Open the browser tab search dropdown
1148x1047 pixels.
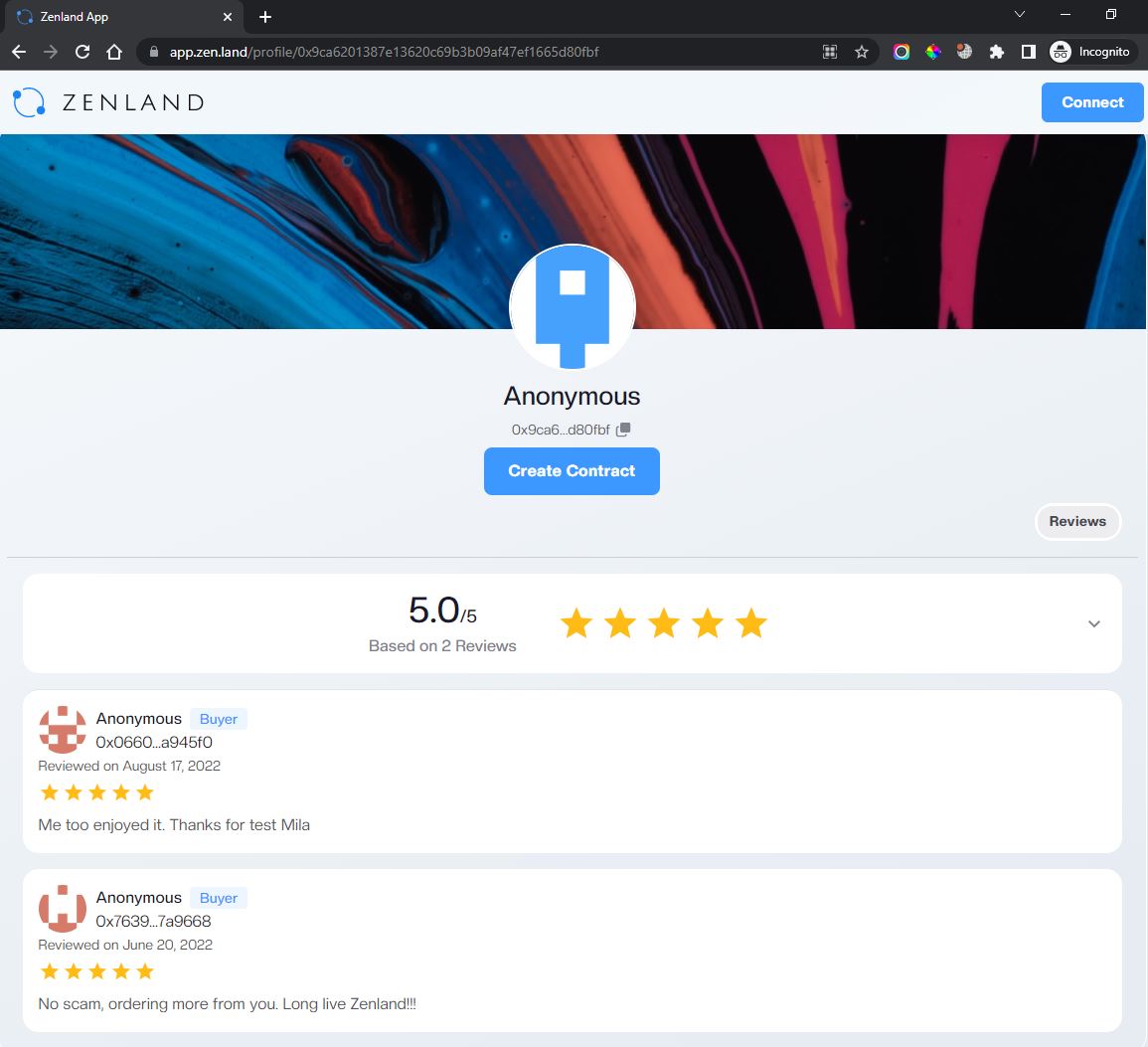1018,16
